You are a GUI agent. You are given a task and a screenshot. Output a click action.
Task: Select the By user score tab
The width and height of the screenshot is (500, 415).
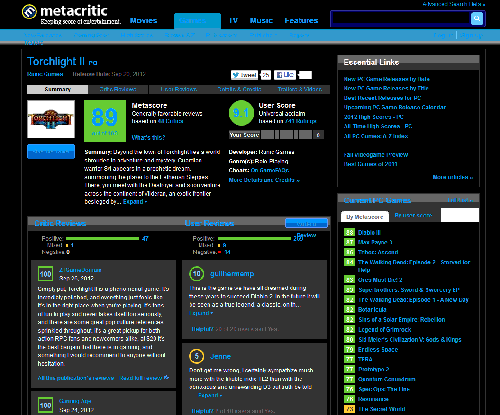tap(413, 216)
